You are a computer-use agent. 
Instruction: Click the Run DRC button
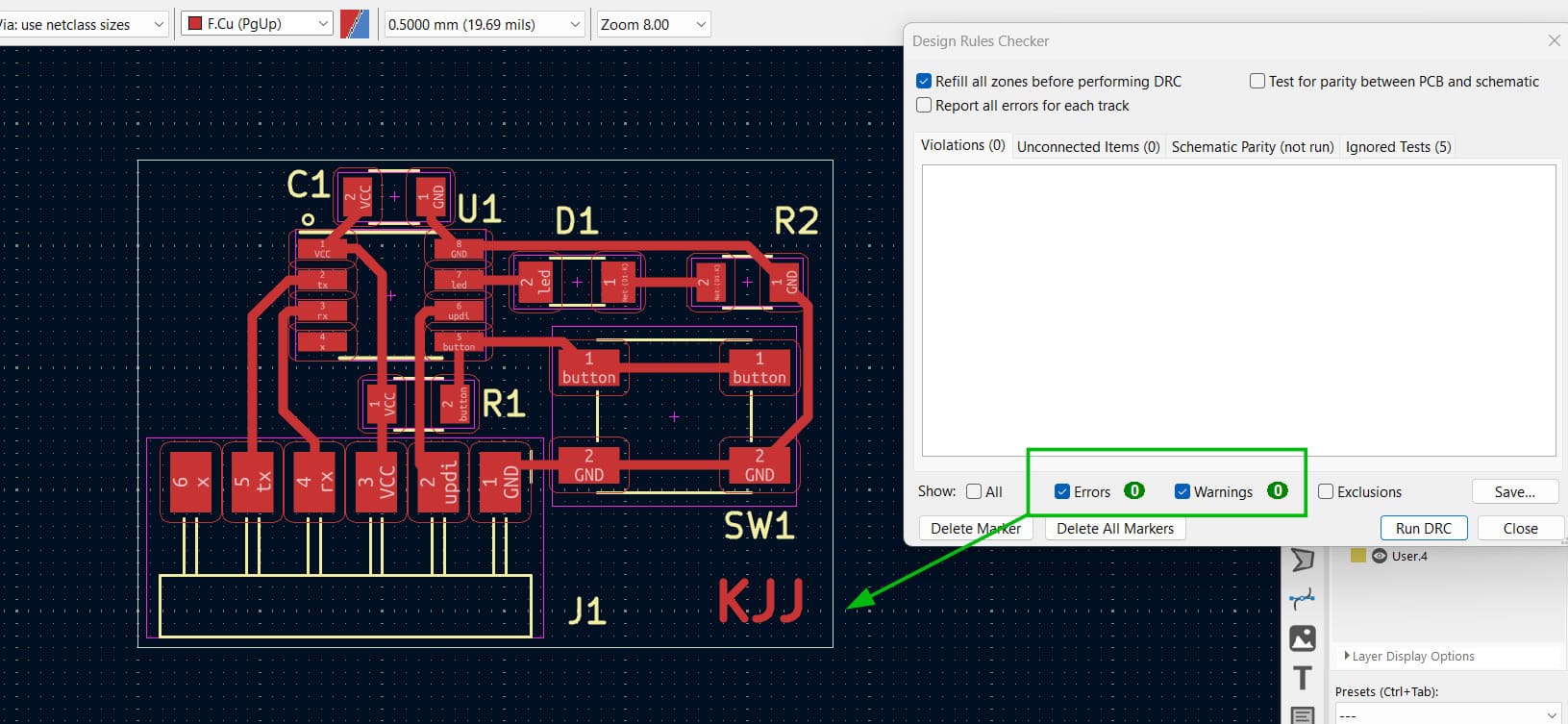(1424, 529)
